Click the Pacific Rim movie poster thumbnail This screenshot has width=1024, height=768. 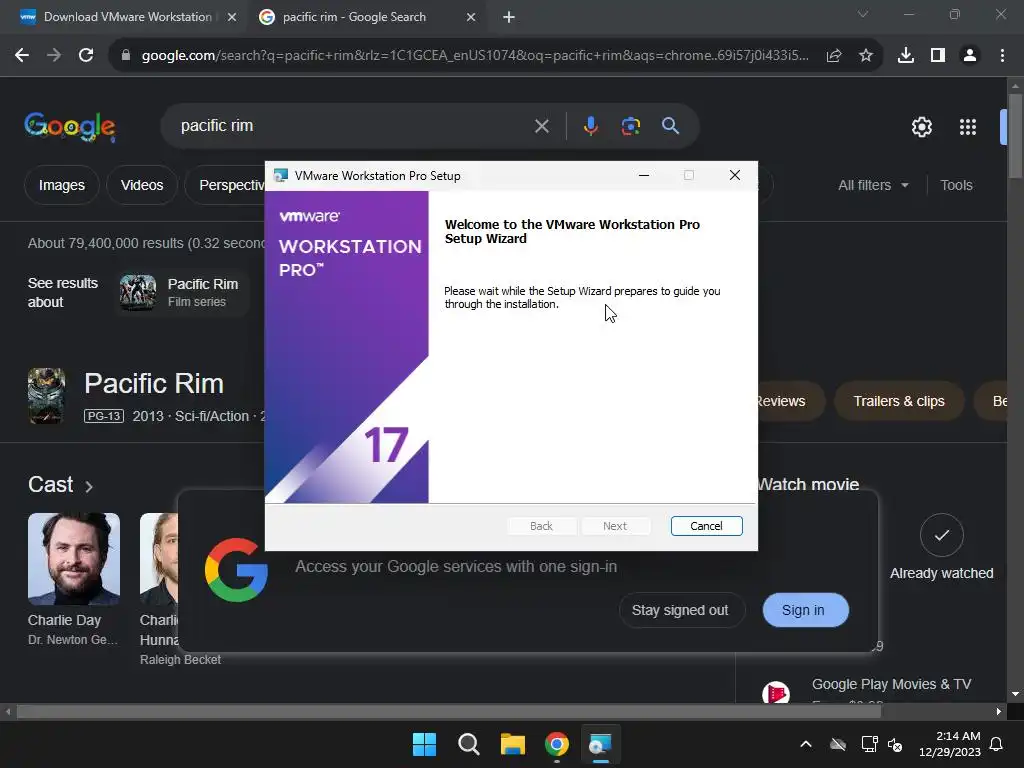pyautogui.click(x=46, y=396)
